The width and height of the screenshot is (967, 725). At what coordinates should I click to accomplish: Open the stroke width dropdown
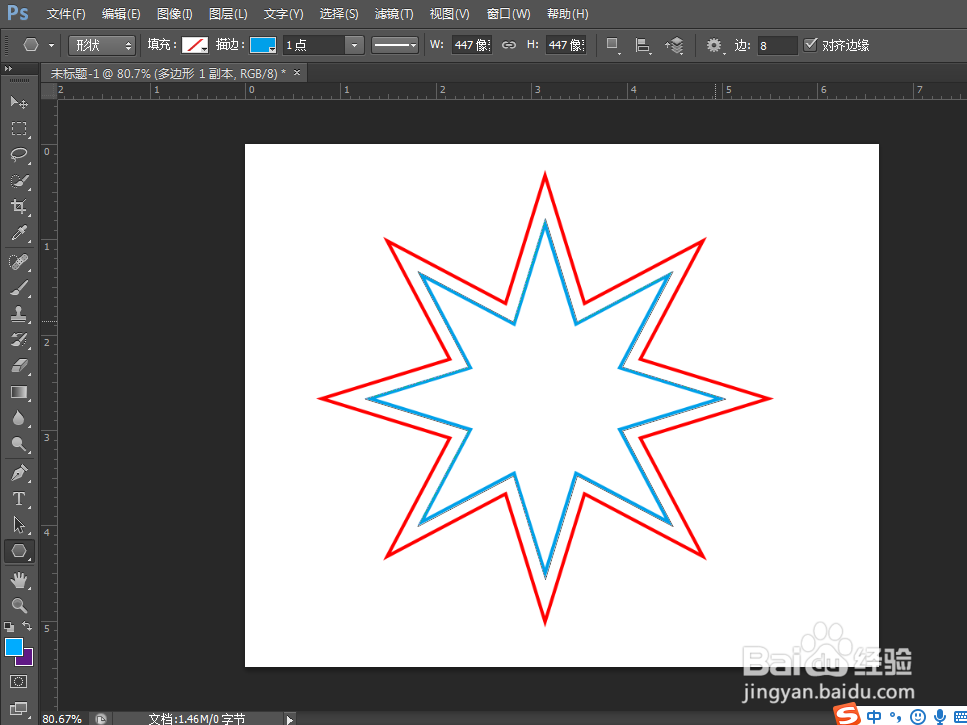click(x=354, y=45)
